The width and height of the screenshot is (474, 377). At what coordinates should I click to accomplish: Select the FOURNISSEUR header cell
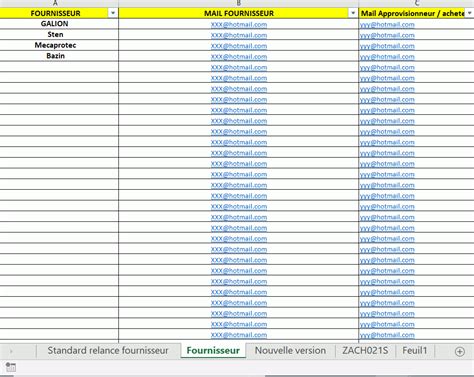tap(59, 13)
